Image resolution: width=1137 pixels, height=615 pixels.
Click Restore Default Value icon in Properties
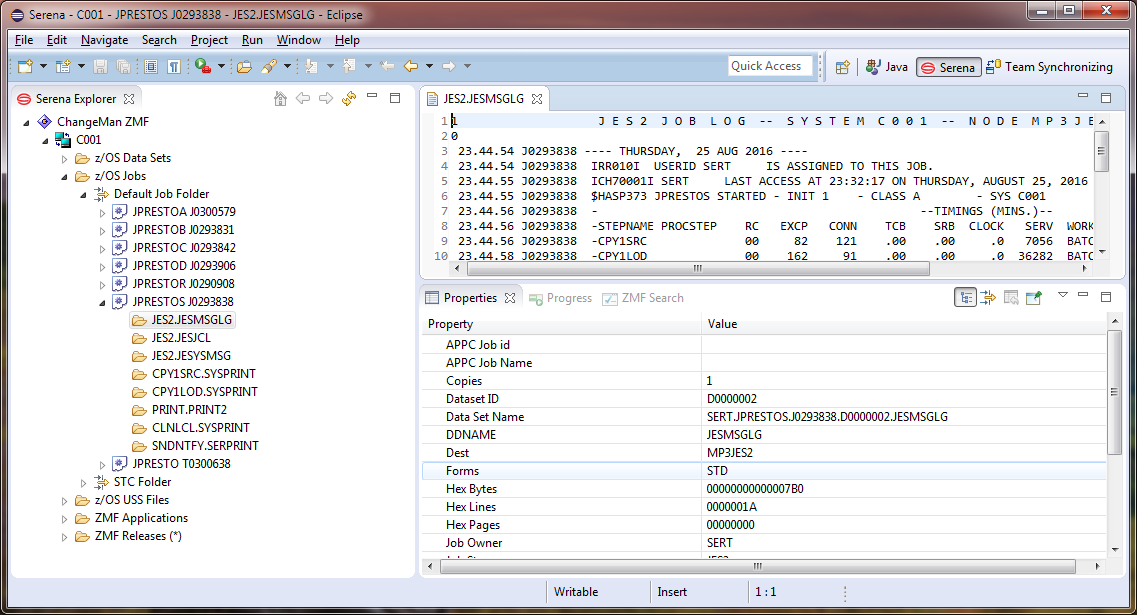[1011, 297]
